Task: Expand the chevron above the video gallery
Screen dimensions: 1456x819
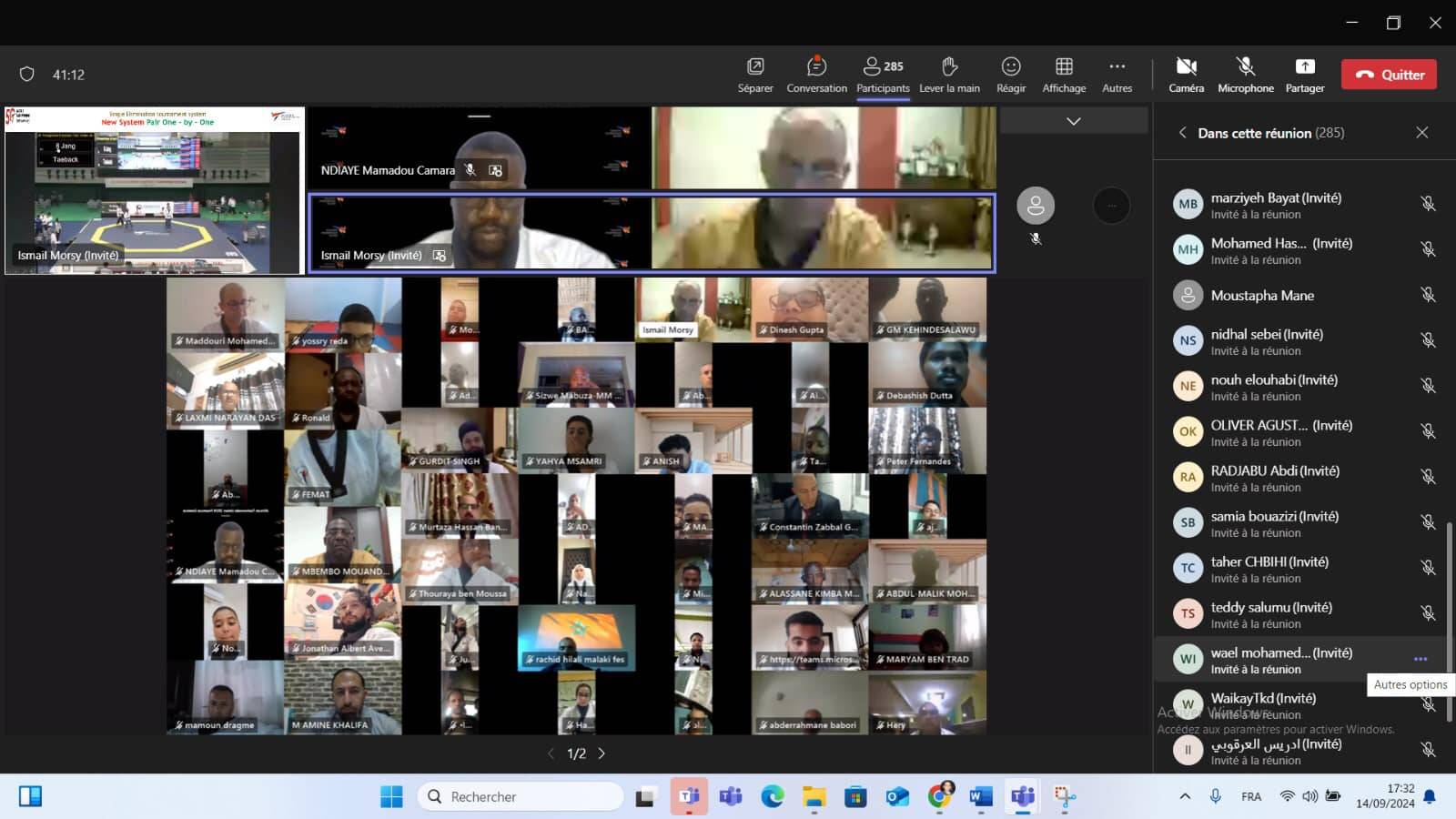Action: (x=1073, y=121)
